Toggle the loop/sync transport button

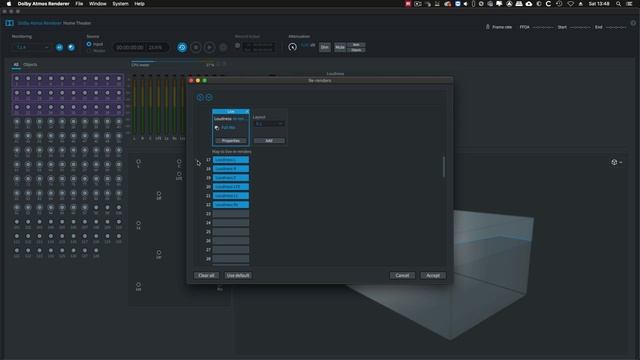[x=182, y=47]
